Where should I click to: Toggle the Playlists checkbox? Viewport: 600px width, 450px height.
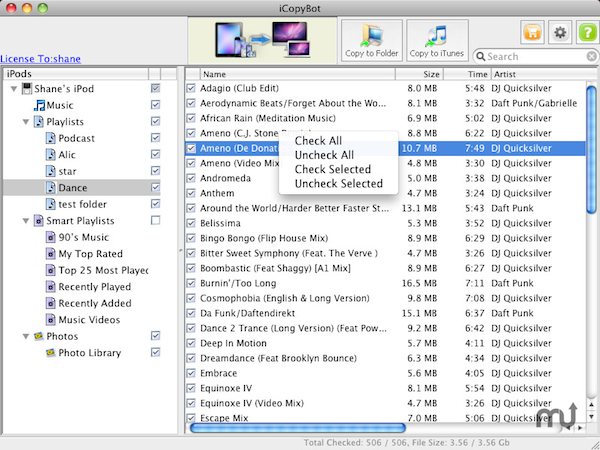click(155, 121)
